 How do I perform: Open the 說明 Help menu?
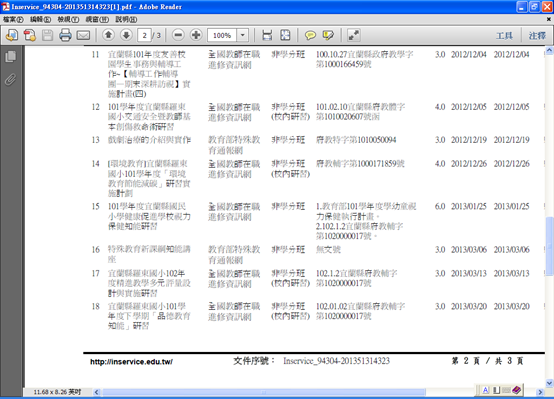[126, 19]
